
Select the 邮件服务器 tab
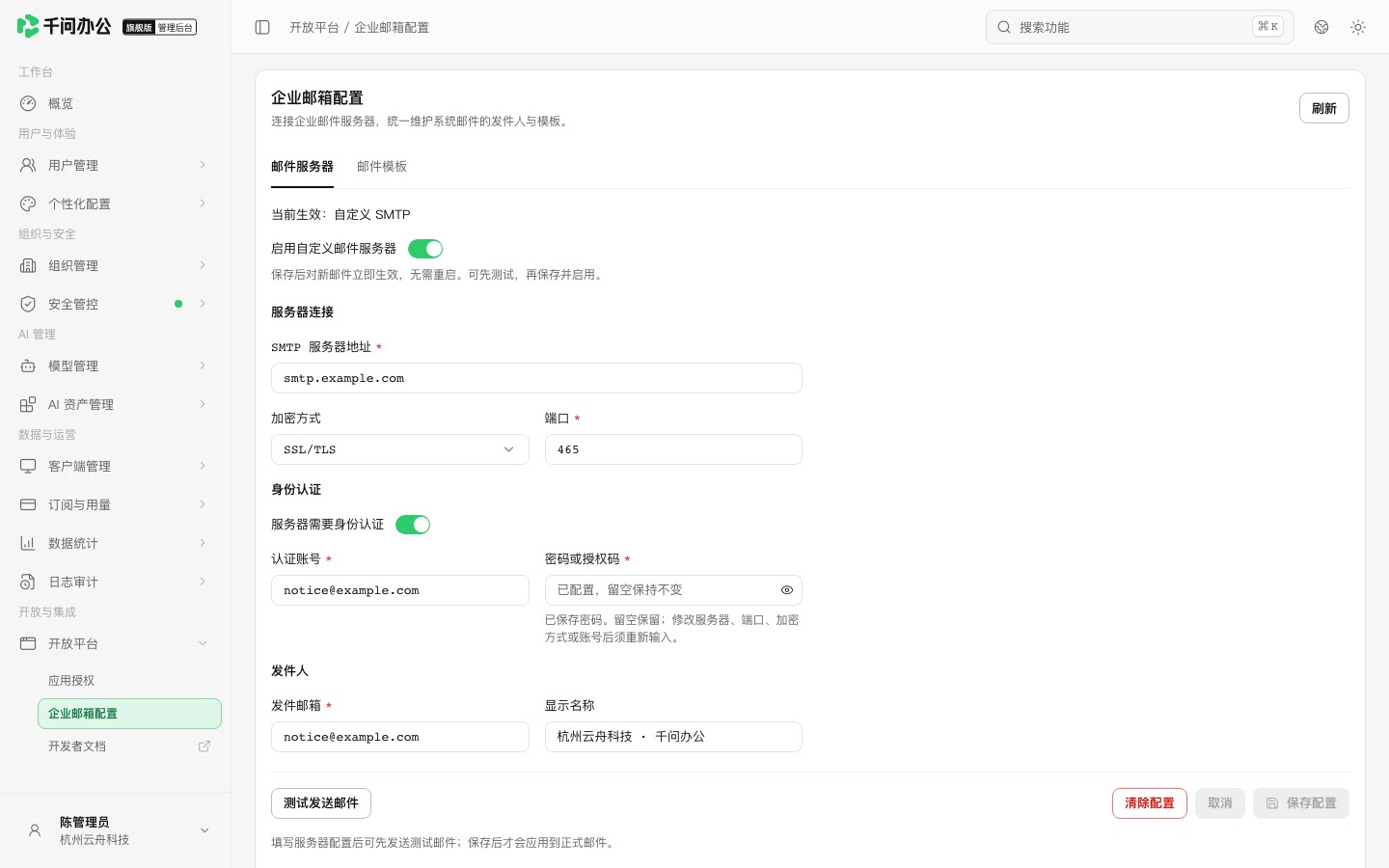[x=302, y=166]
